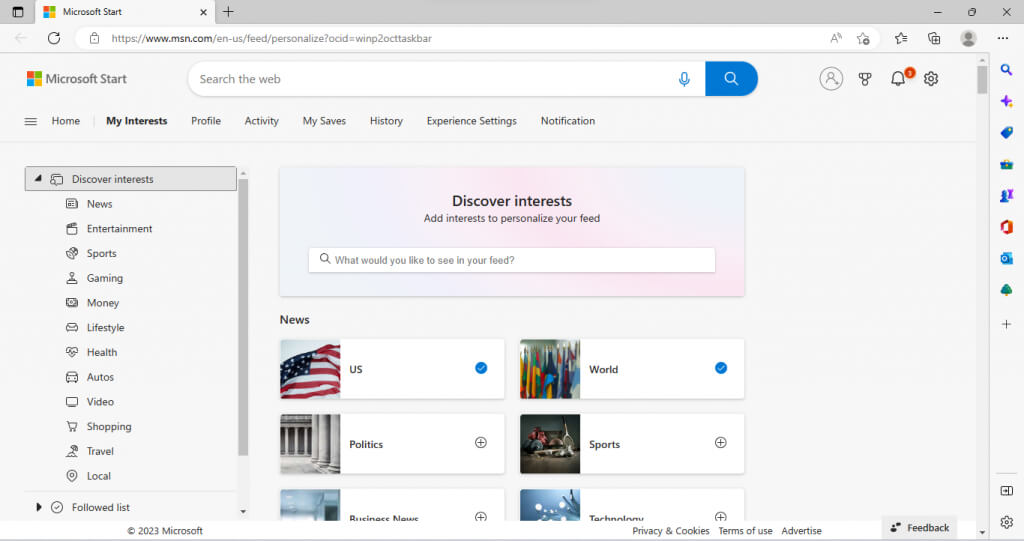Viewport: 1024px width, 541px height.
Task: Click the left panel vertical scrollbar
Action: [x=243, y=317]
